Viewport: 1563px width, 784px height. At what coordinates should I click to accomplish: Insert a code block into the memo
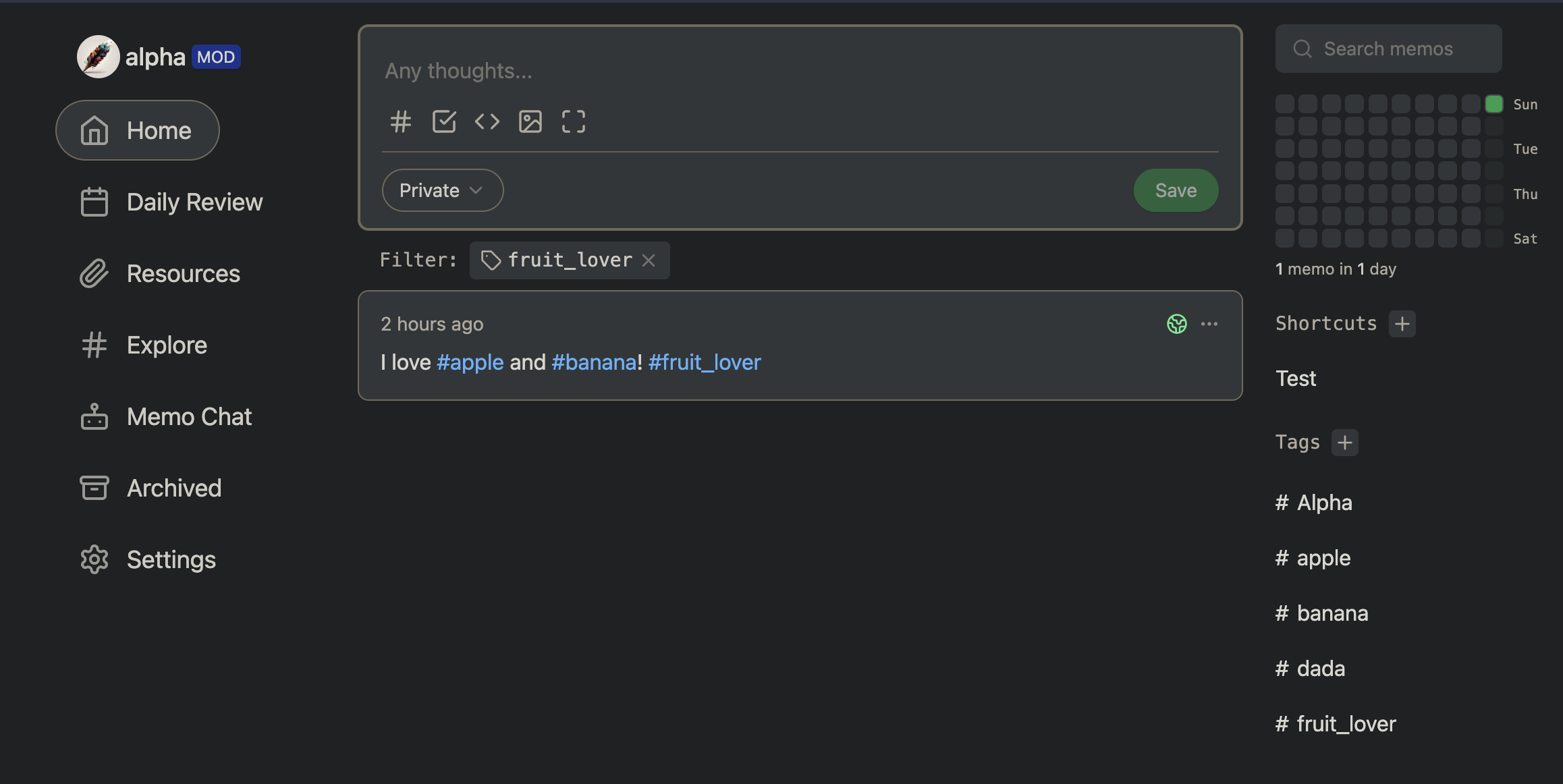coord(487,121)
